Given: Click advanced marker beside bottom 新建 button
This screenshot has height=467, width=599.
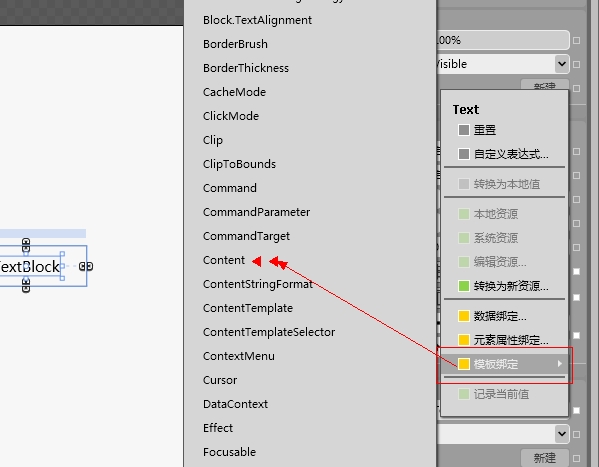Looking at the screenshot, I should [576, 458].
